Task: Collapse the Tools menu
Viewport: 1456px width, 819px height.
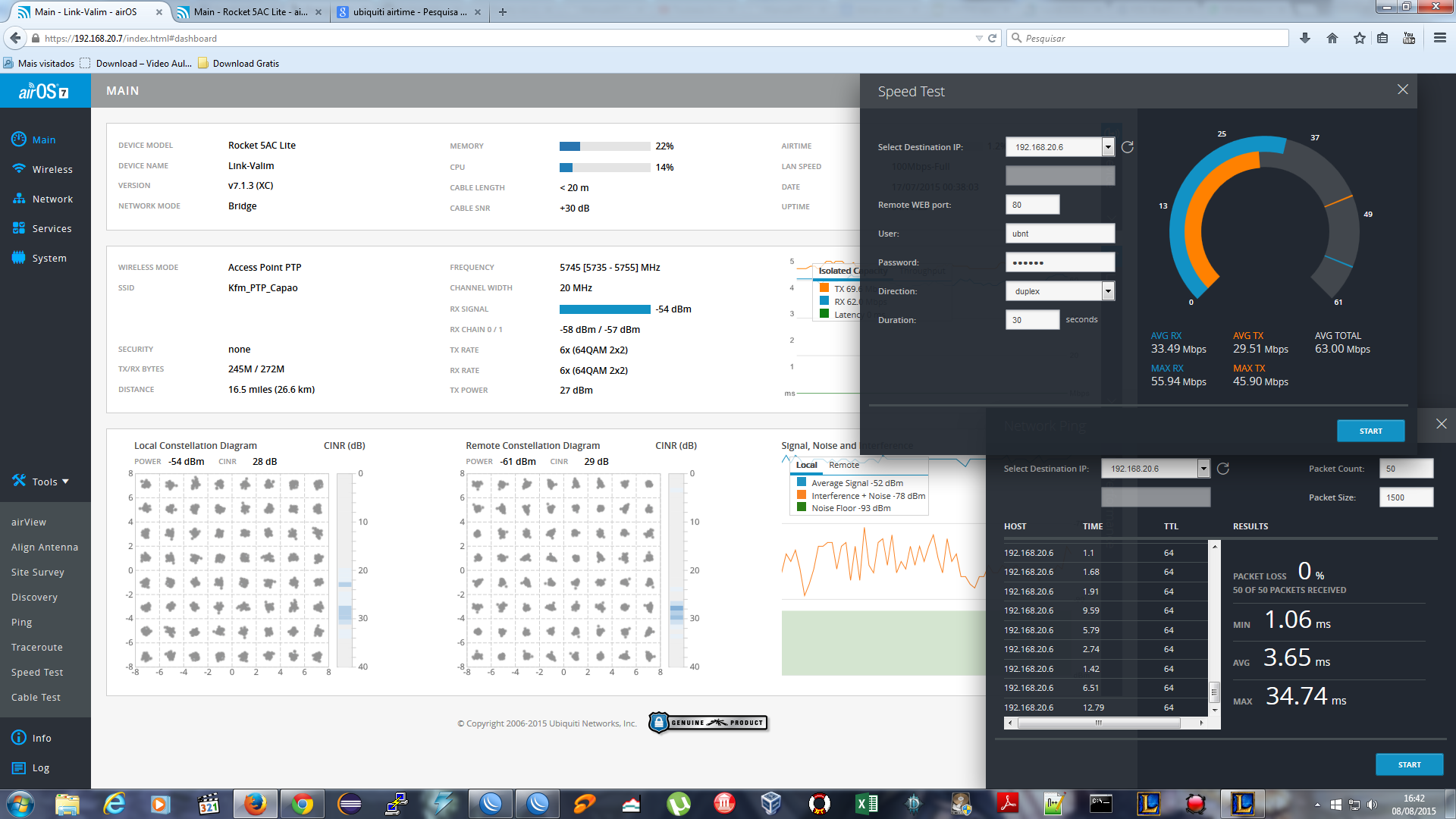Action: 41,482
